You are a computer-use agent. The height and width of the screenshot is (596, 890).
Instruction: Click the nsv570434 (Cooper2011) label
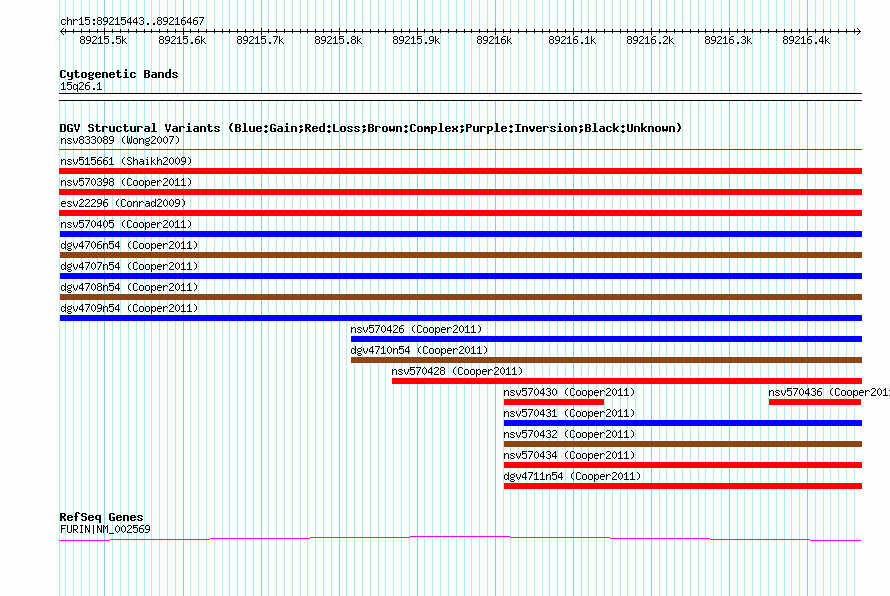pos(569,455)
